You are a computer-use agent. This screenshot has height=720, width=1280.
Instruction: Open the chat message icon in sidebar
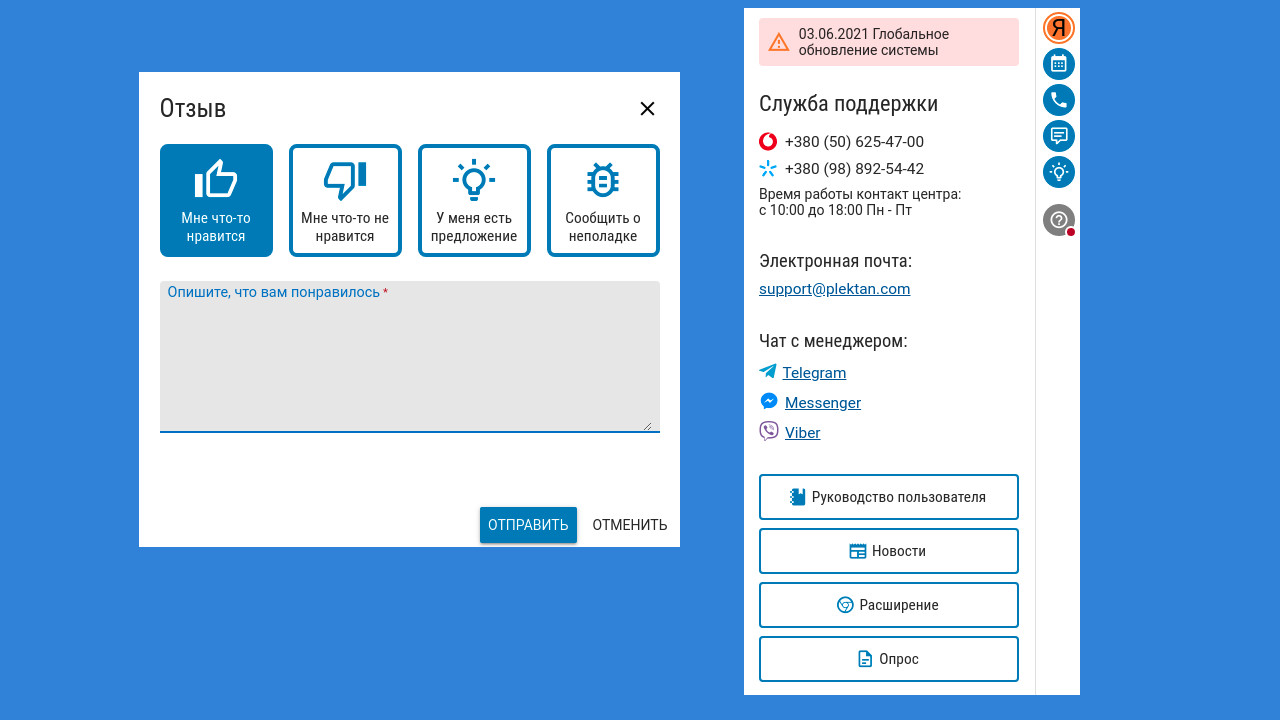point(1059,136)
